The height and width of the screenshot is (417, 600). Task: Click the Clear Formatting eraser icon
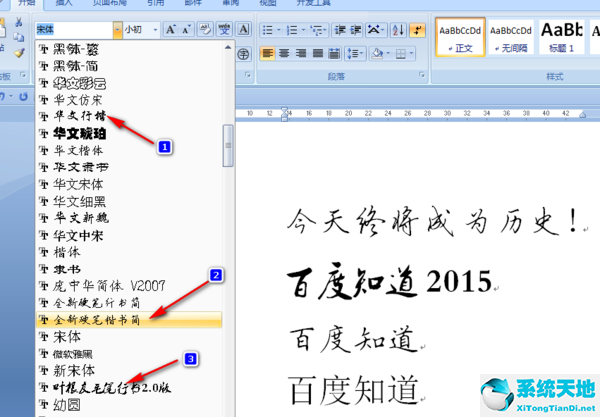coord(205,29)
